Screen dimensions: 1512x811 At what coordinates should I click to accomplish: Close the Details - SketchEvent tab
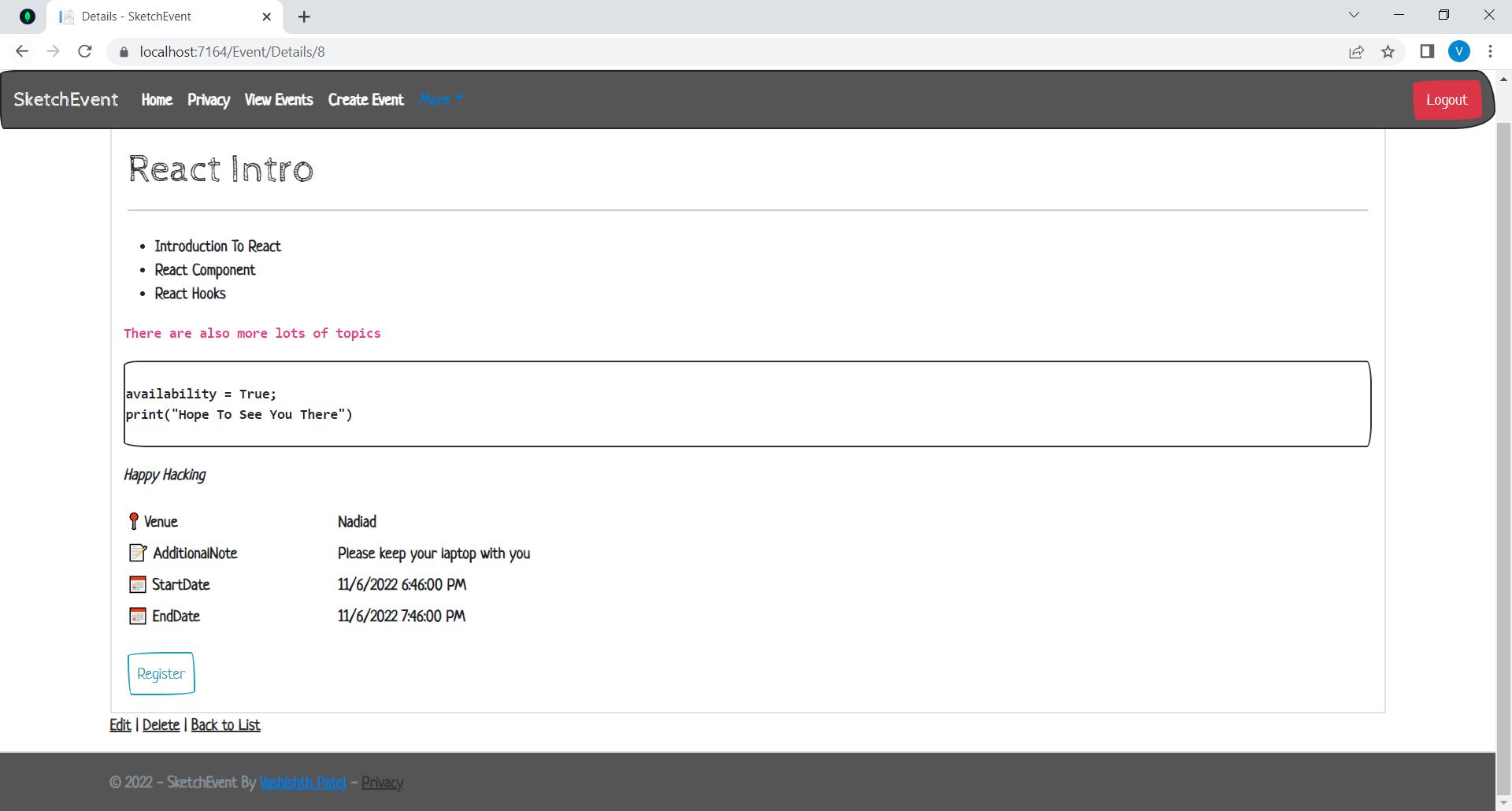(x=267, y=17)
